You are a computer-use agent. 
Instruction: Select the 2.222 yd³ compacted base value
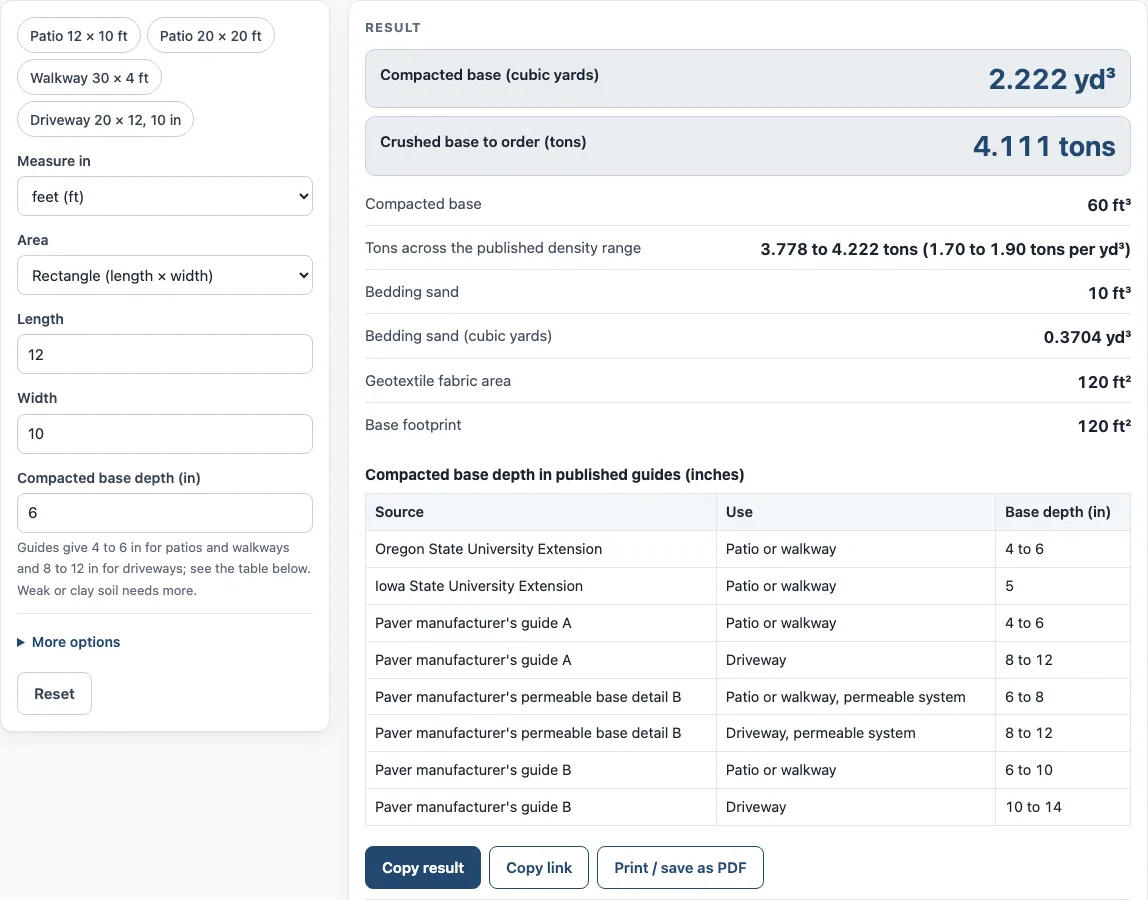click(1052, 79)
